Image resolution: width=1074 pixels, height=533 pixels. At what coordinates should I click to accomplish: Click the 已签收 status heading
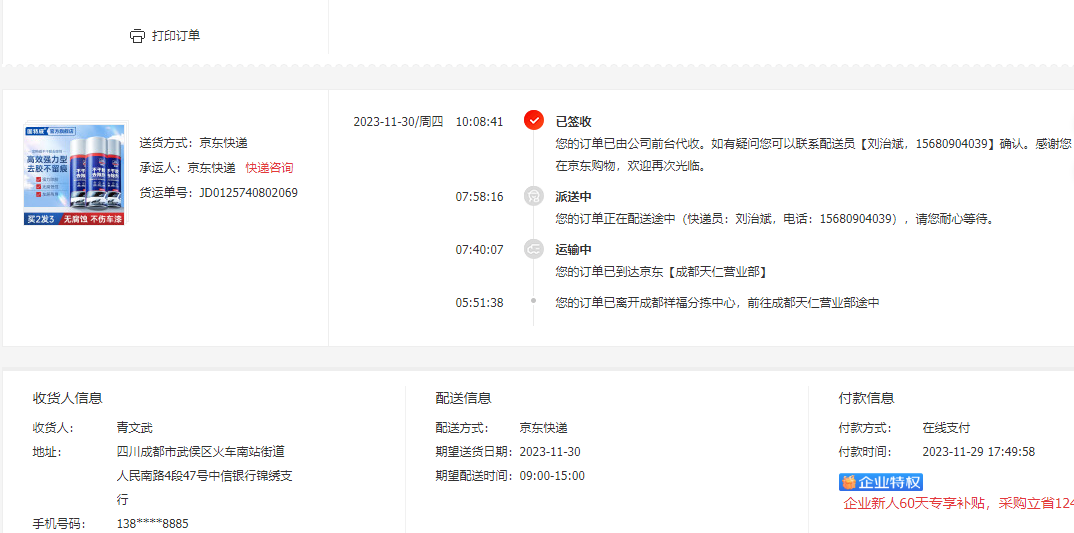(573, 122)
